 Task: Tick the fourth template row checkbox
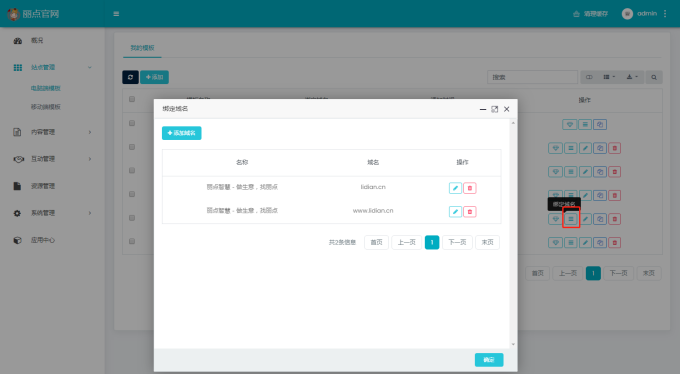click(x=132, y=194)
